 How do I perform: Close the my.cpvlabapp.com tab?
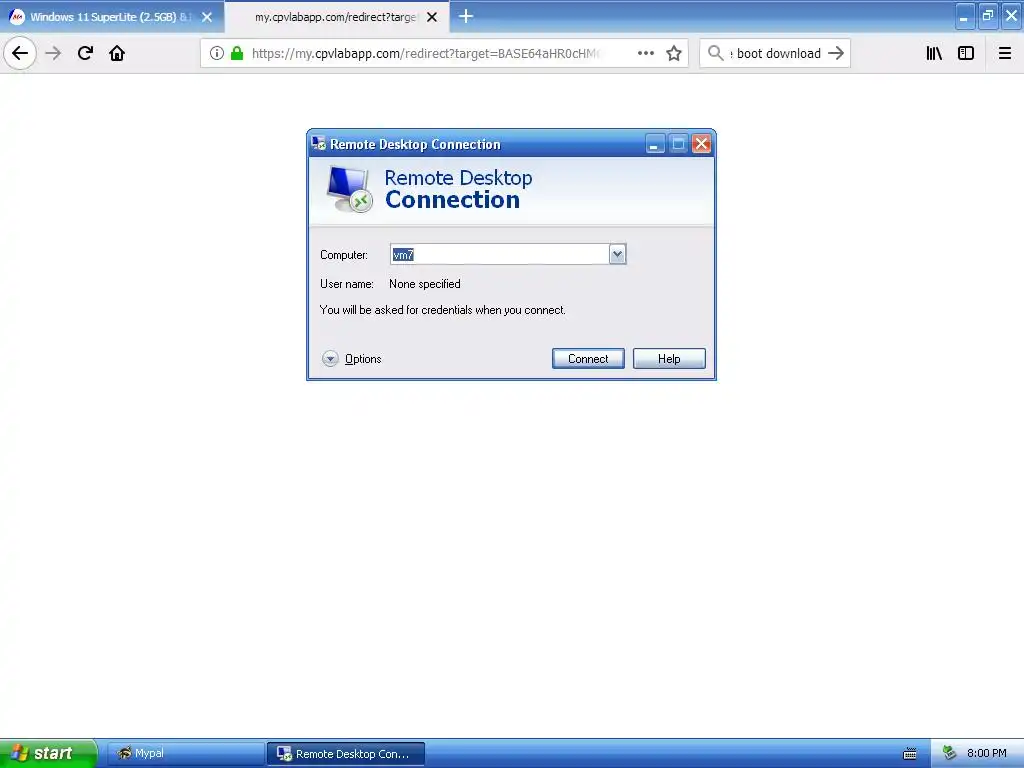[432, 17]
